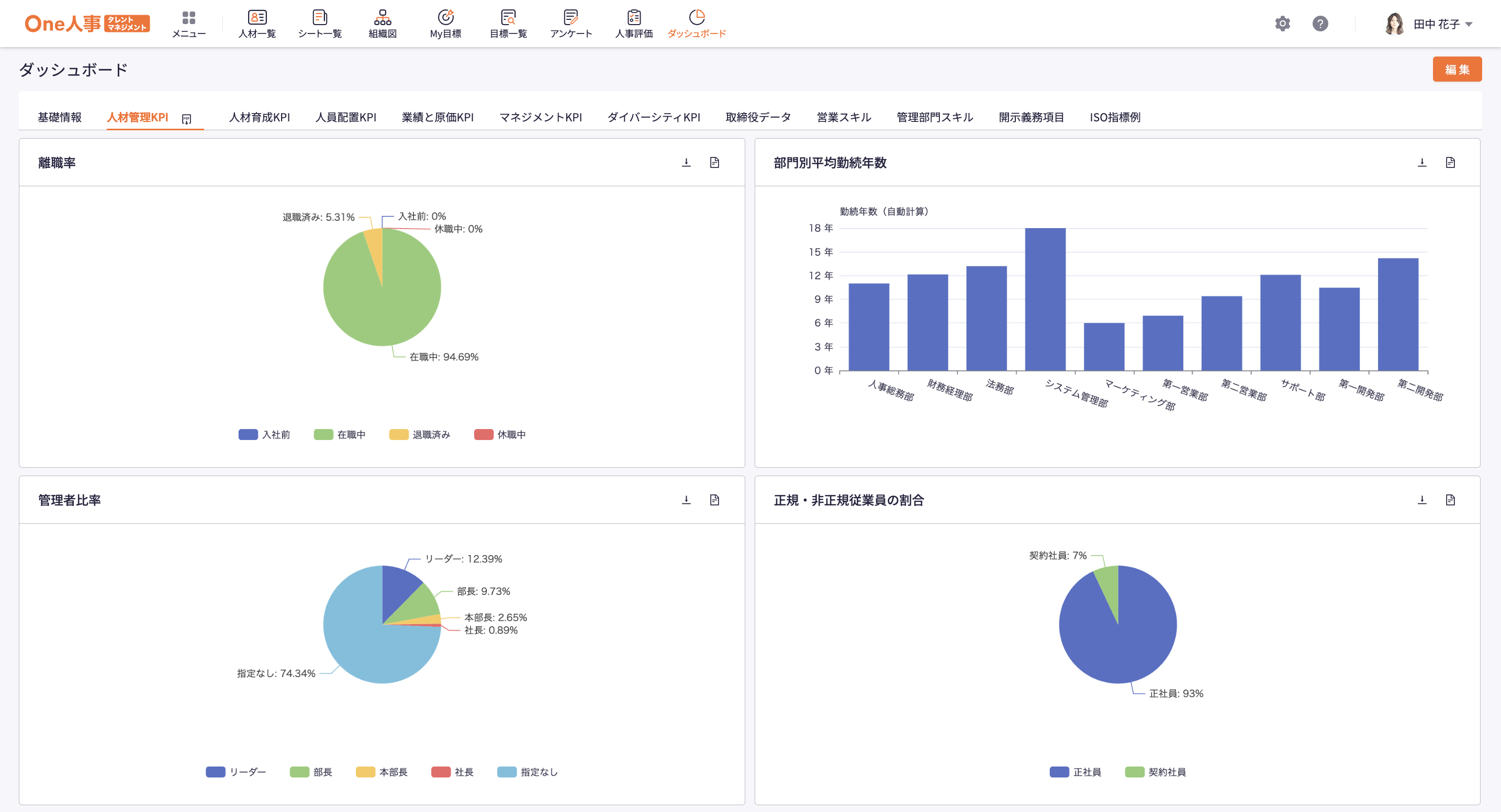Download the 管理者比率 chart

click(x=686, y=500)
